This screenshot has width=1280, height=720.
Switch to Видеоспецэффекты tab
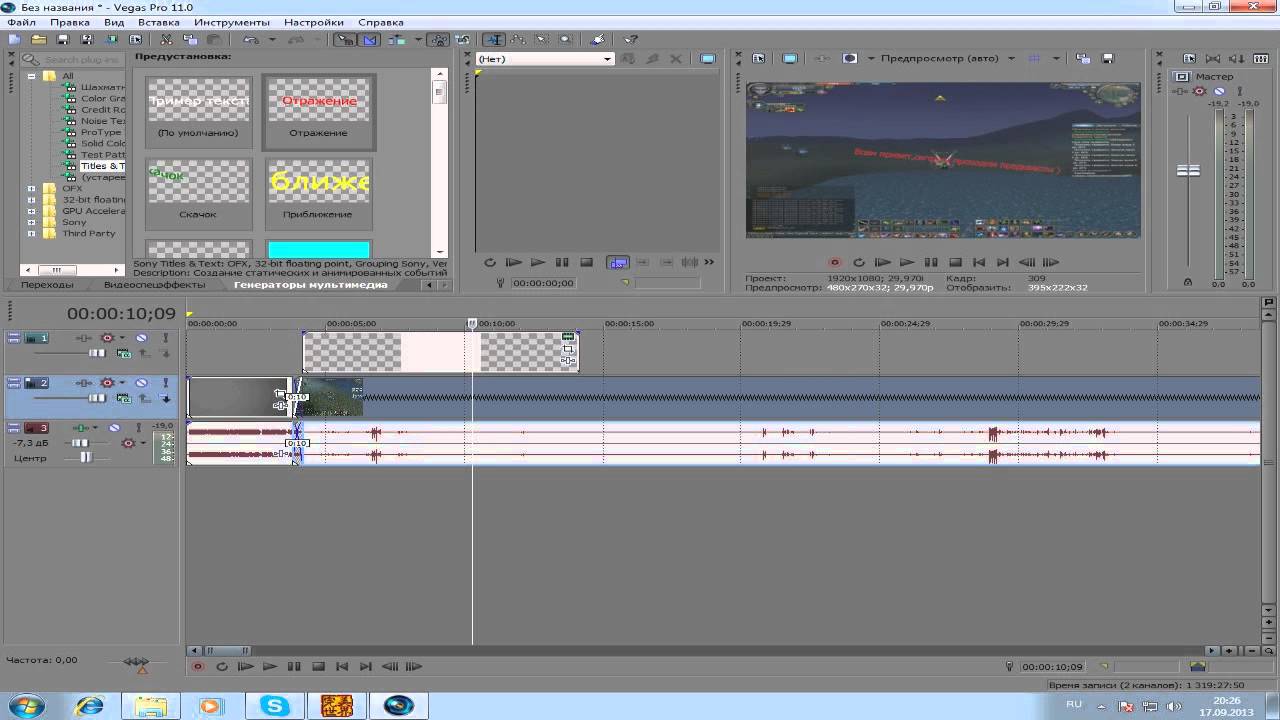pyautogui.click(x=154, y=285)
